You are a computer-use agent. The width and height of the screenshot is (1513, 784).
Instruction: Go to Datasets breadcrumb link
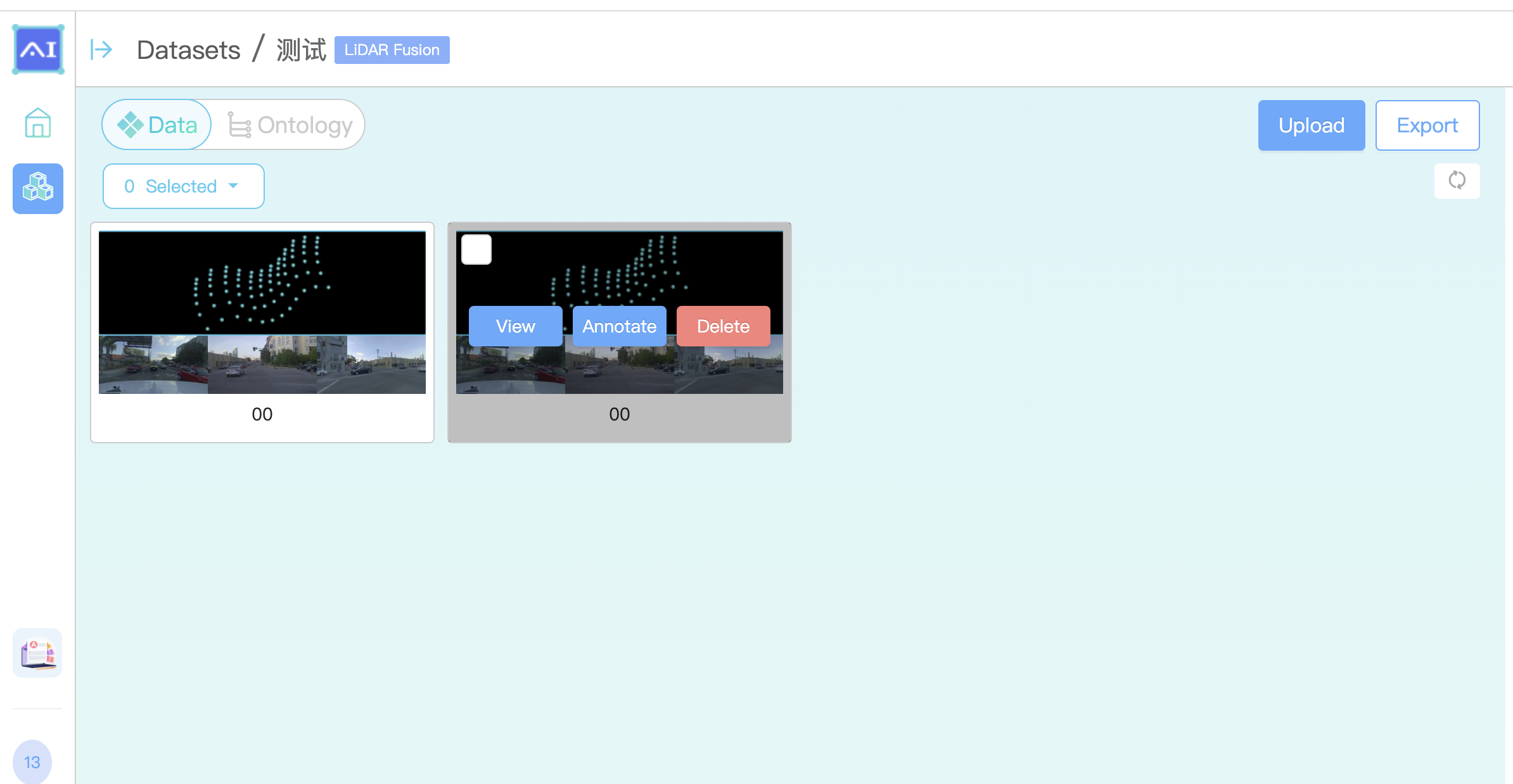[188, 50]
